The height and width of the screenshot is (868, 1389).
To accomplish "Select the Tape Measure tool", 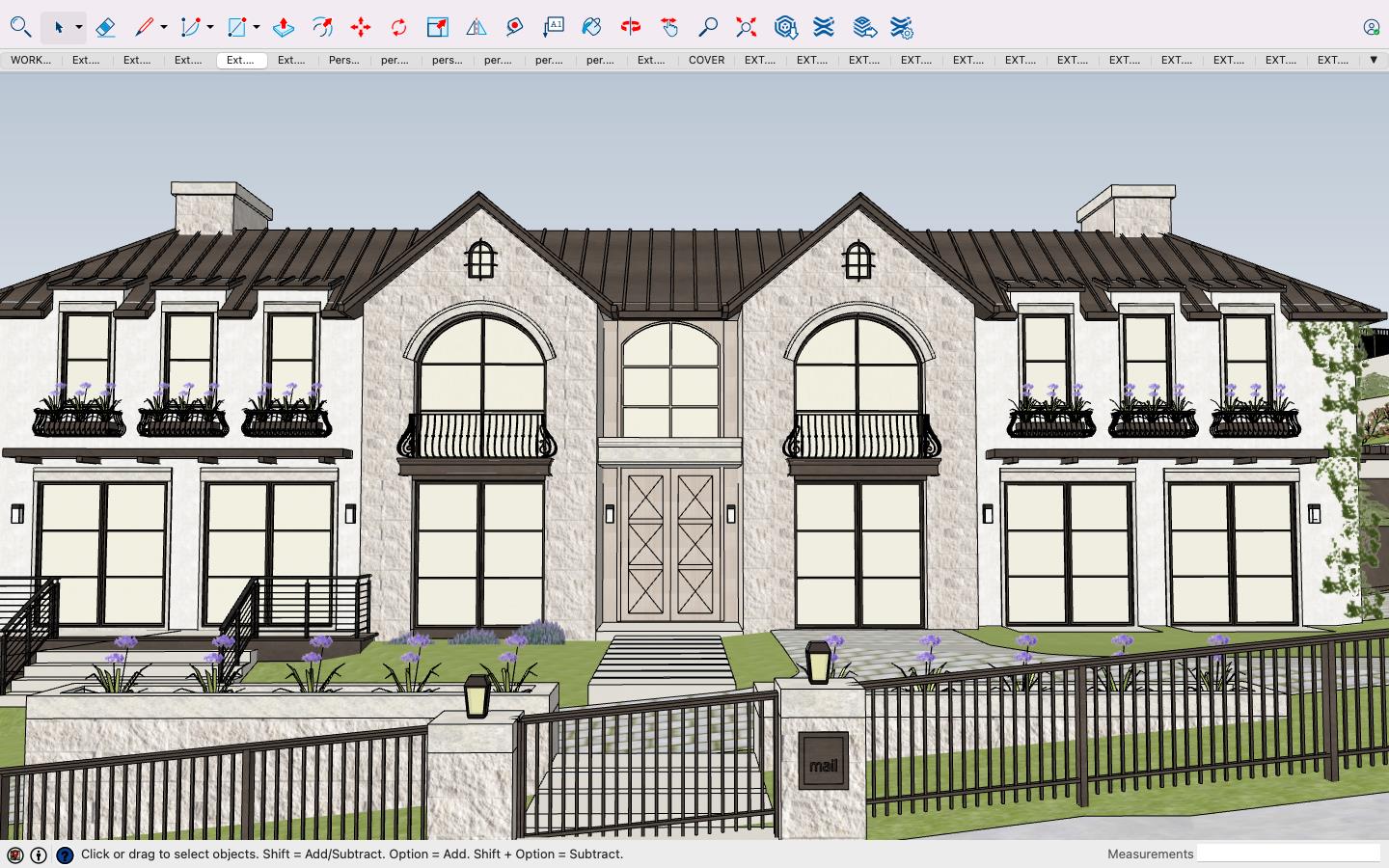I will [x=514, y=27].
